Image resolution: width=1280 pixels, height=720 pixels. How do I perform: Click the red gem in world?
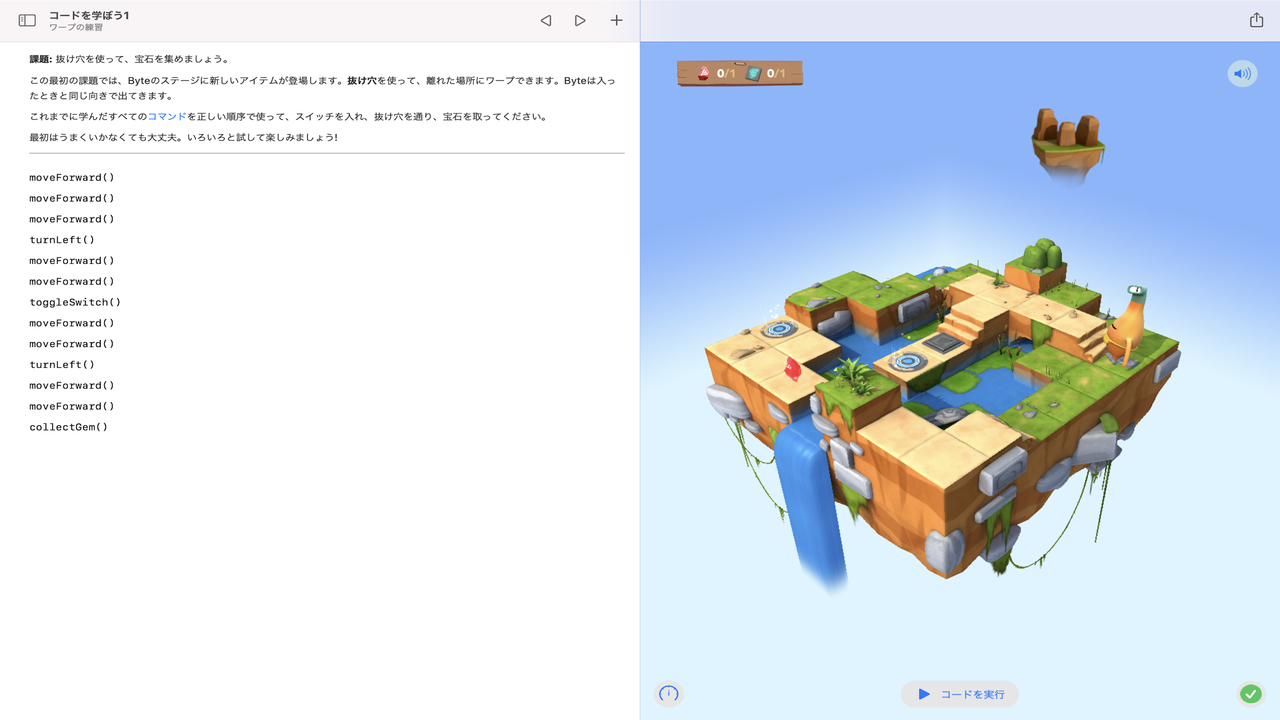pyautogui.click(x=792, y=368)
